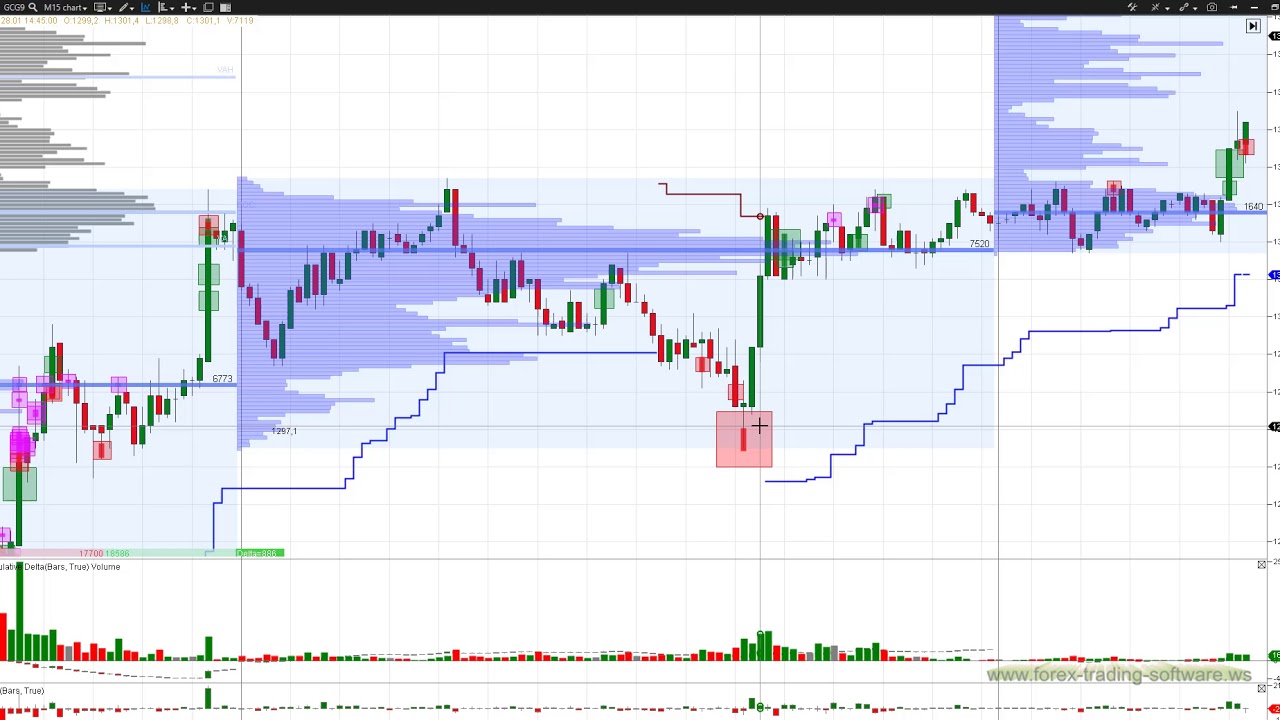This screenshot has width=1280, height=720.
Task: Select the pencil drawing tool
Action: (x=123, y=7)
